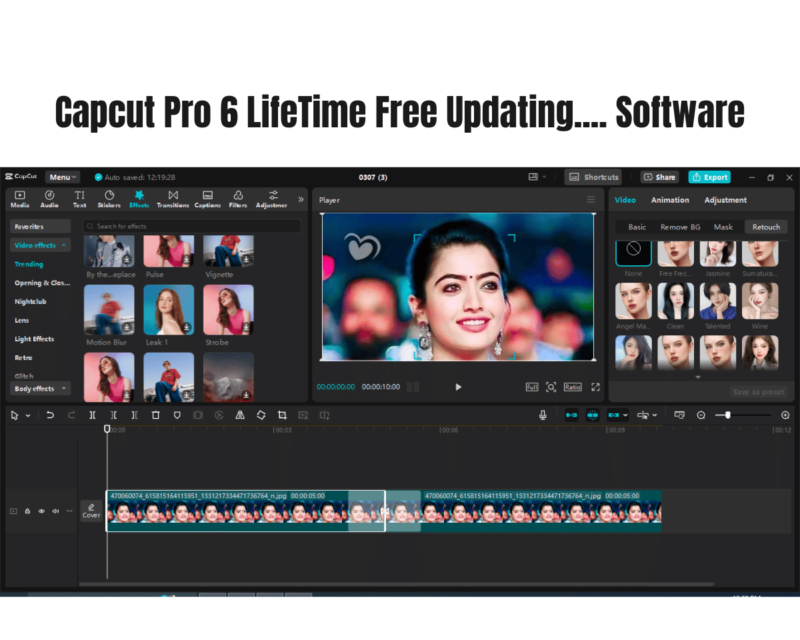The height and width of the screenshot is (640, 800).
Task: Select the Mask sub-tab
Action: 723,227
